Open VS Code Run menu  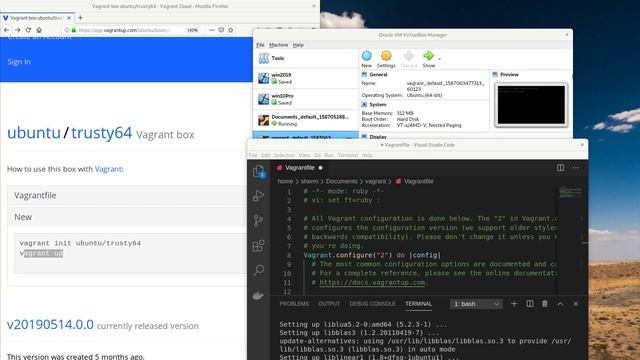tap(329, 155)
